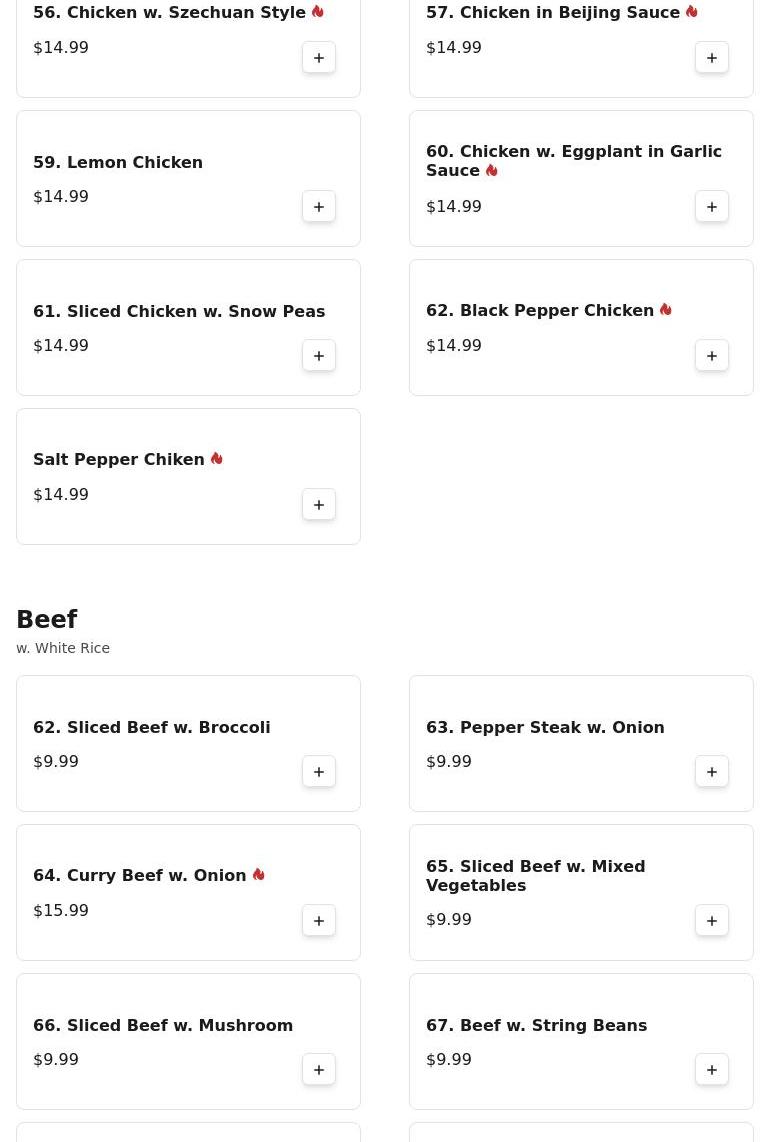This screenshot has width=770, height=1142.
Task: Click plus button for Lemon Chicken
Action: (319, 207)
